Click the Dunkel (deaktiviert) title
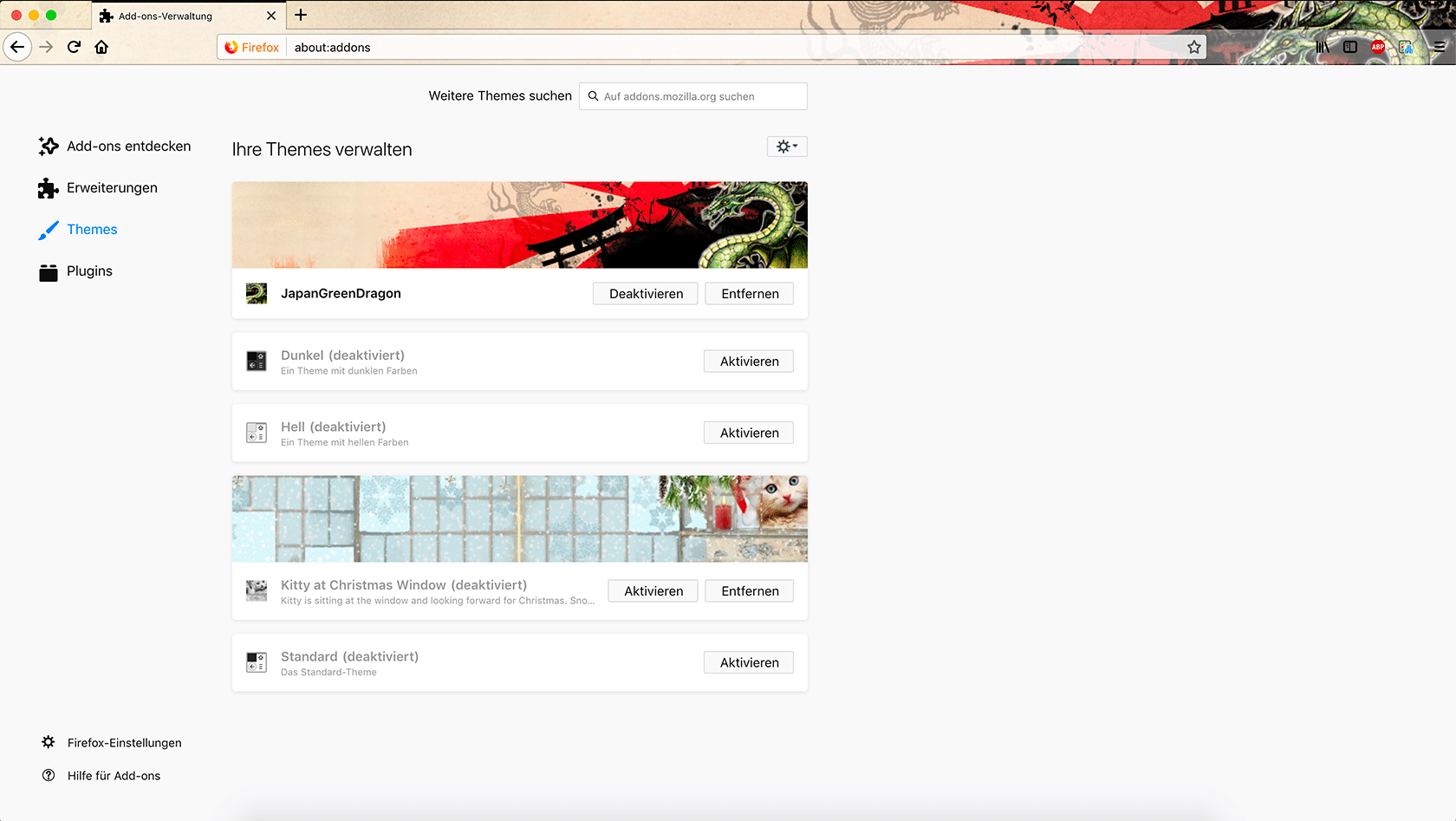The width and height of the screenshot is (1456, 821). 342,355
